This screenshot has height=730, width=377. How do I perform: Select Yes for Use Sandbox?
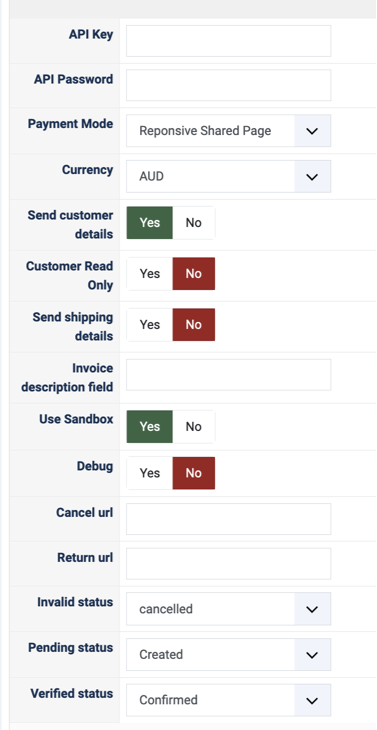coord(149,426)
